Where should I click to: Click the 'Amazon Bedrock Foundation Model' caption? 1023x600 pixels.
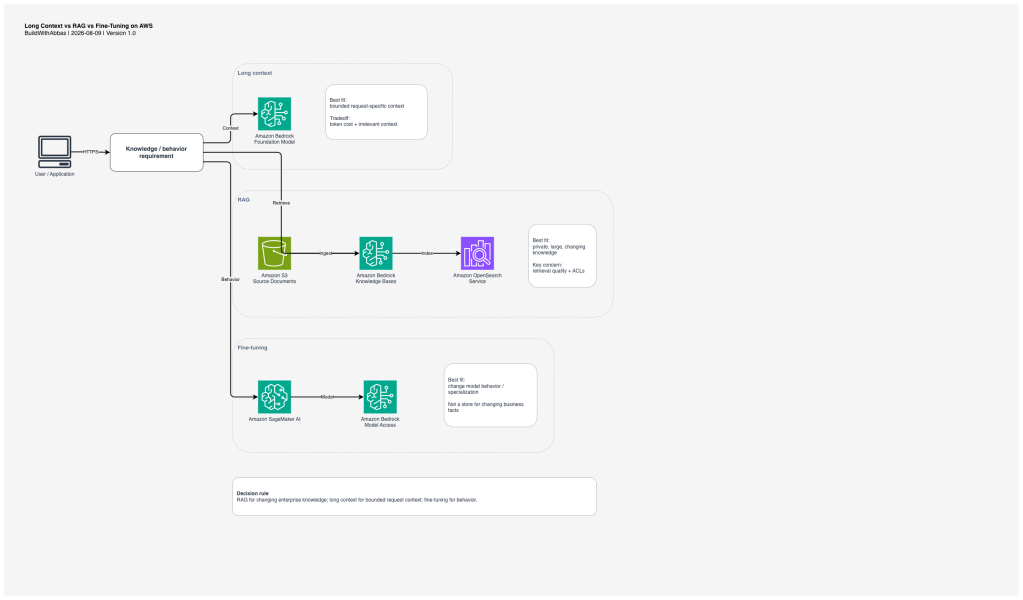275,139
